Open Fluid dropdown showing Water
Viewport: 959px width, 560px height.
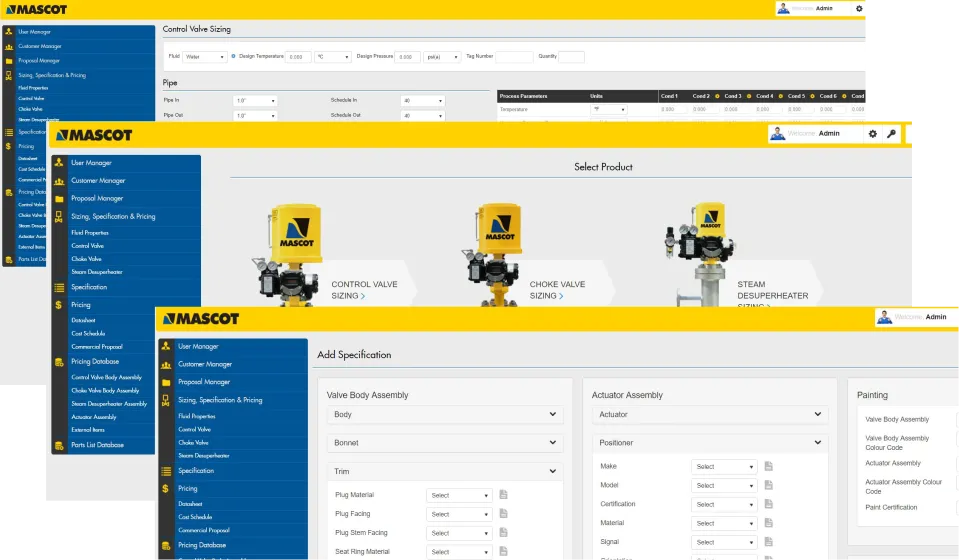click(x=204, y=56)
